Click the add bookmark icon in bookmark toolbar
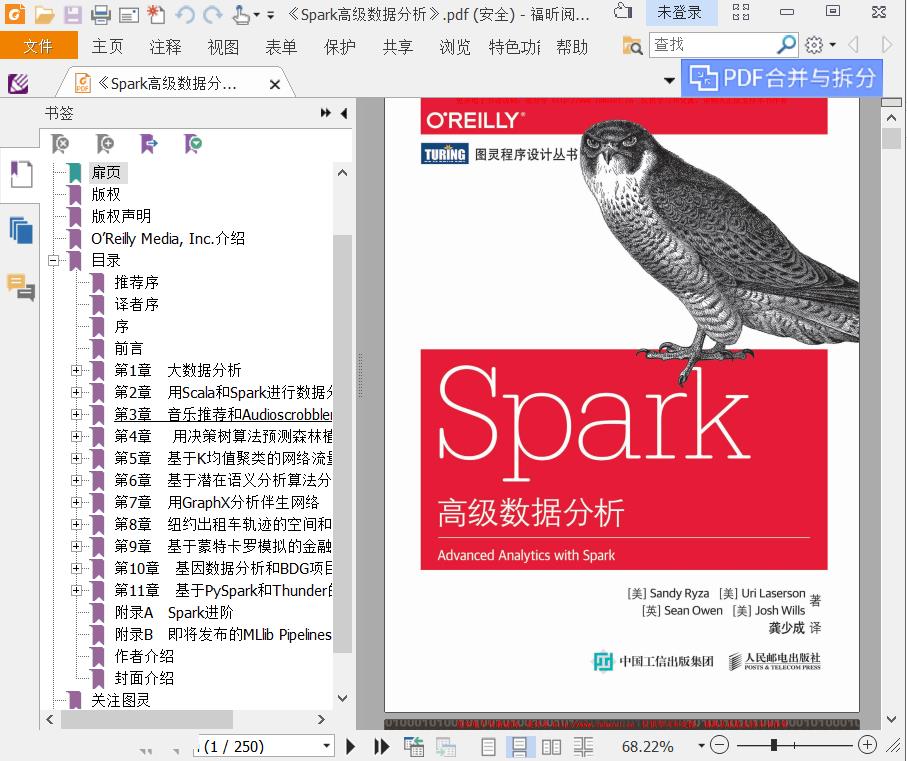 click(105, 143)
